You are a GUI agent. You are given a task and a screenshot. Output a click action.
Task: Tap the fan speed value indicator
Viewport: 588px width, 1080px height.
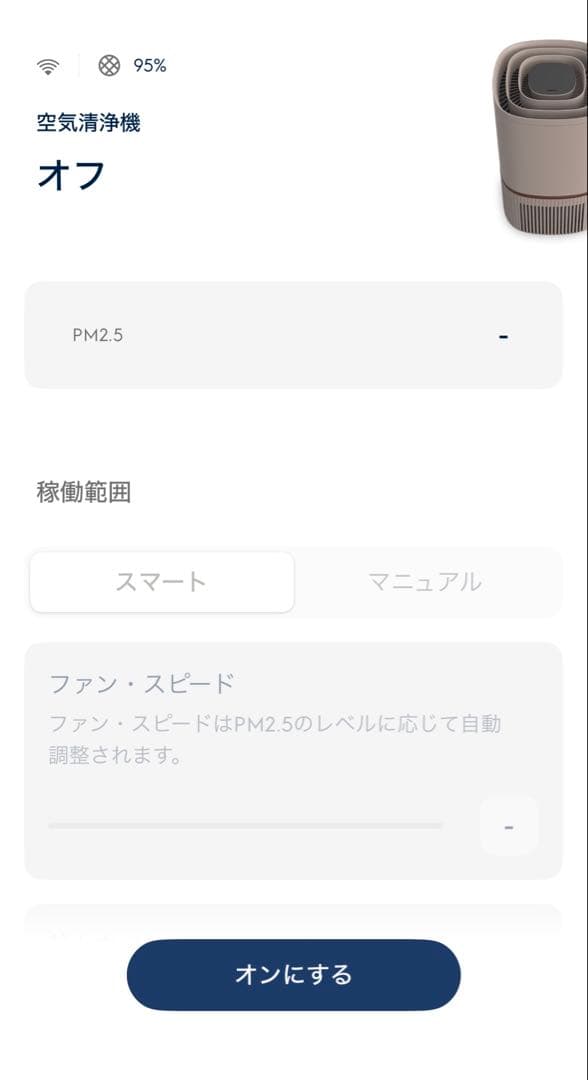click(509, 825)
